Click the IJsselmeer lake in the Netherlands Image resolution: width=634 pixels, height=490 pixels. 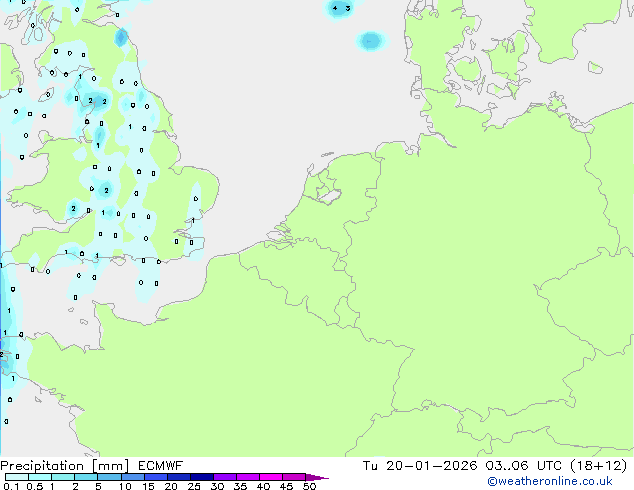(x=325, y=190)
